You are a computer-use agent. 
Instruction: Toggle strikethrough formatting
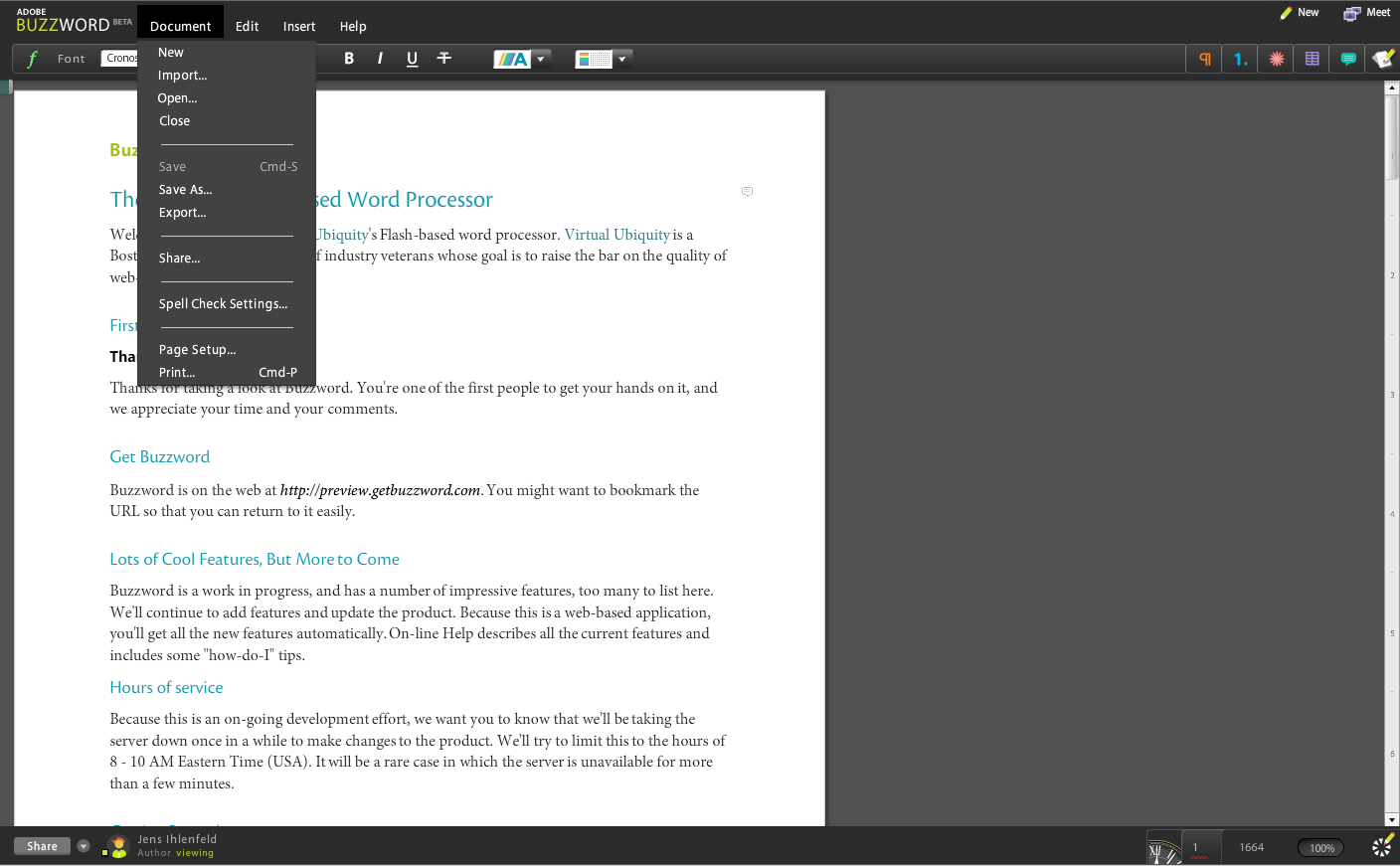pyautogui.click(x=443, y=58)
